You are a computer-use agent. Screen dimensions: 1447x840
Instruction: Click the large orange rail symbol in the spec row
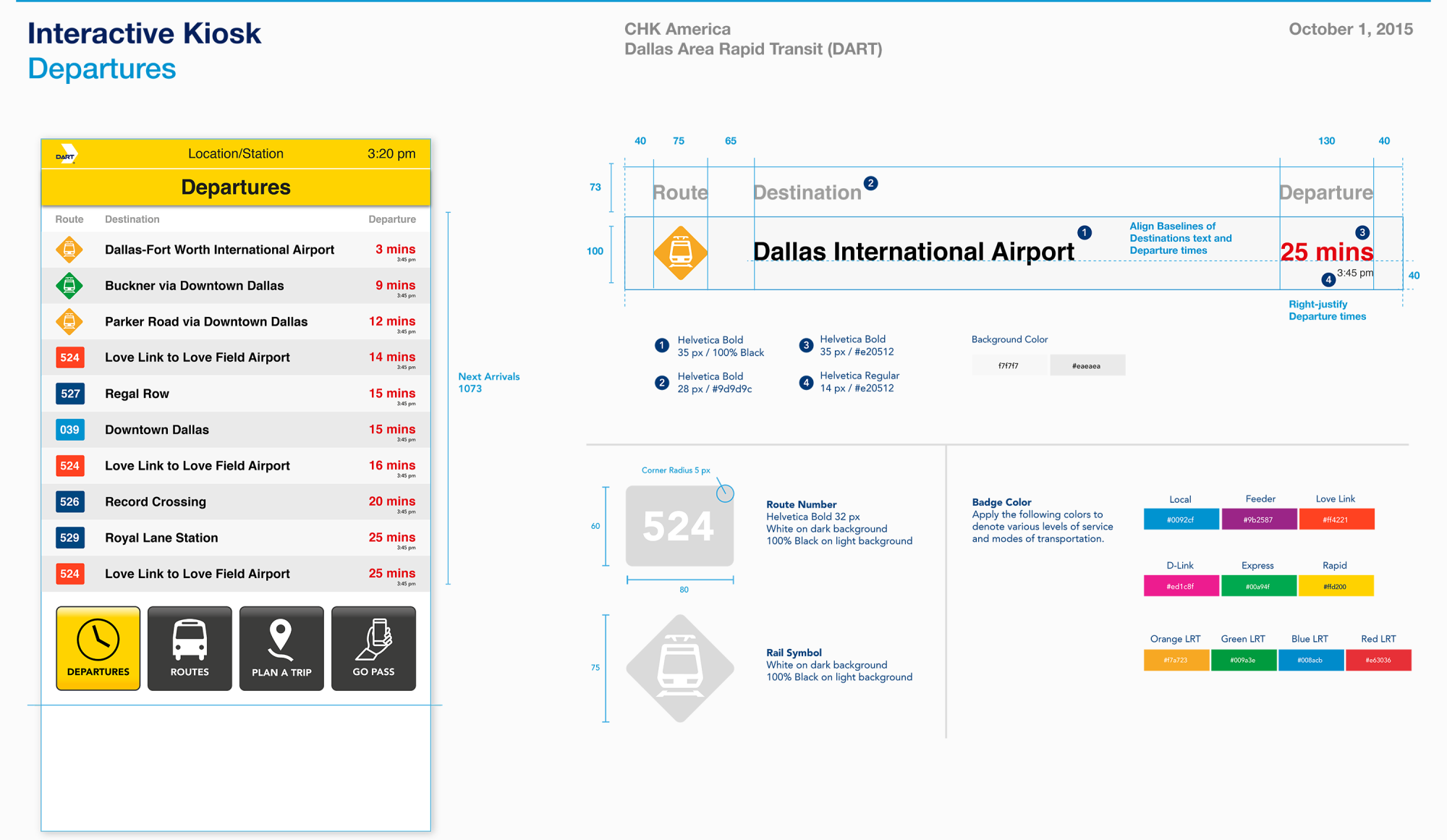pyautogui.click(x=680, y=253)
